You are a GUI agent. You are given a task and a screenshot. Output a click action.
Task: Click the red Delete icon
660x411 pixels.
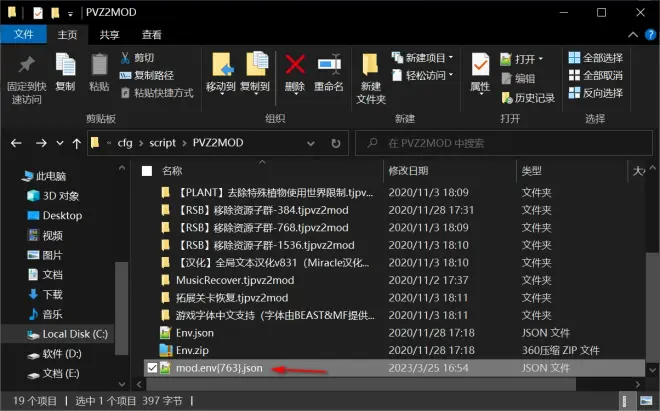click(x=295, y=66)
